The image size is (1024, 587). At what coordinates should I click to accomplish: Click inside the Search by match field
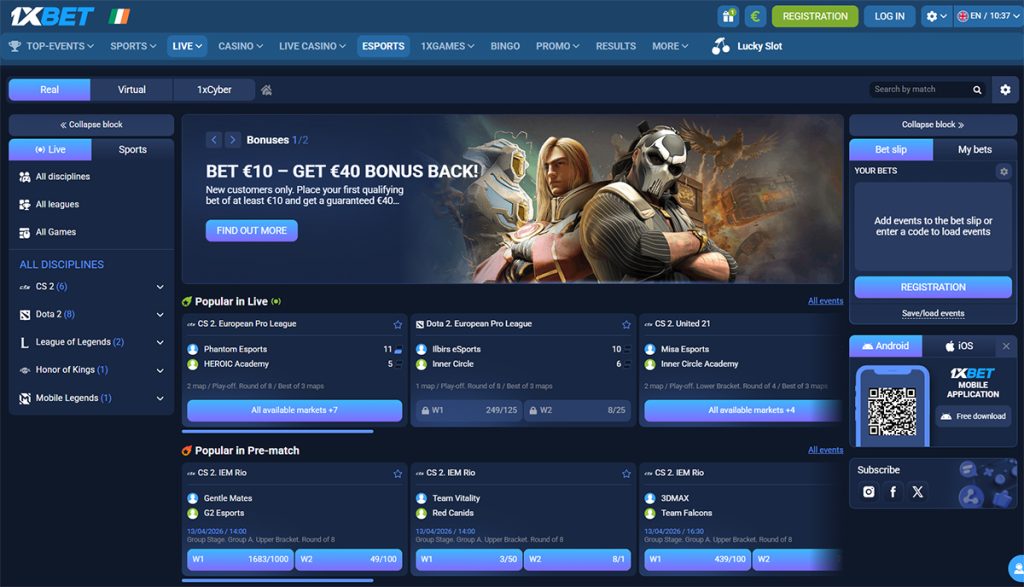[x=920, y=89]
